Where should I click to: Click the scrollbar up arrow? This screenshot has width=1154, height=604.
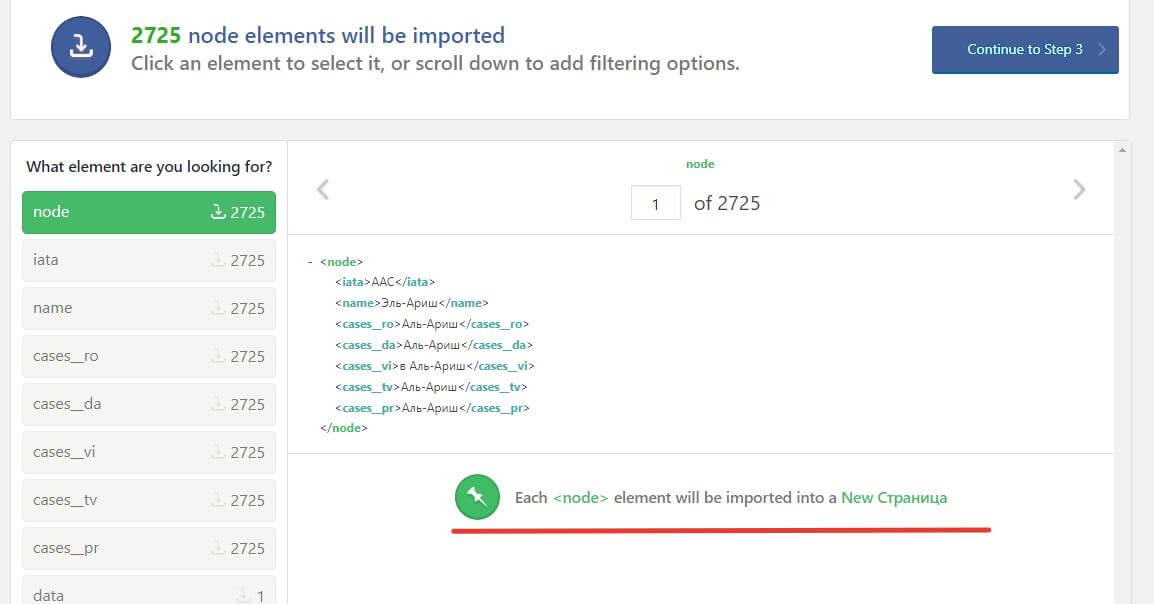(1123, 150)
